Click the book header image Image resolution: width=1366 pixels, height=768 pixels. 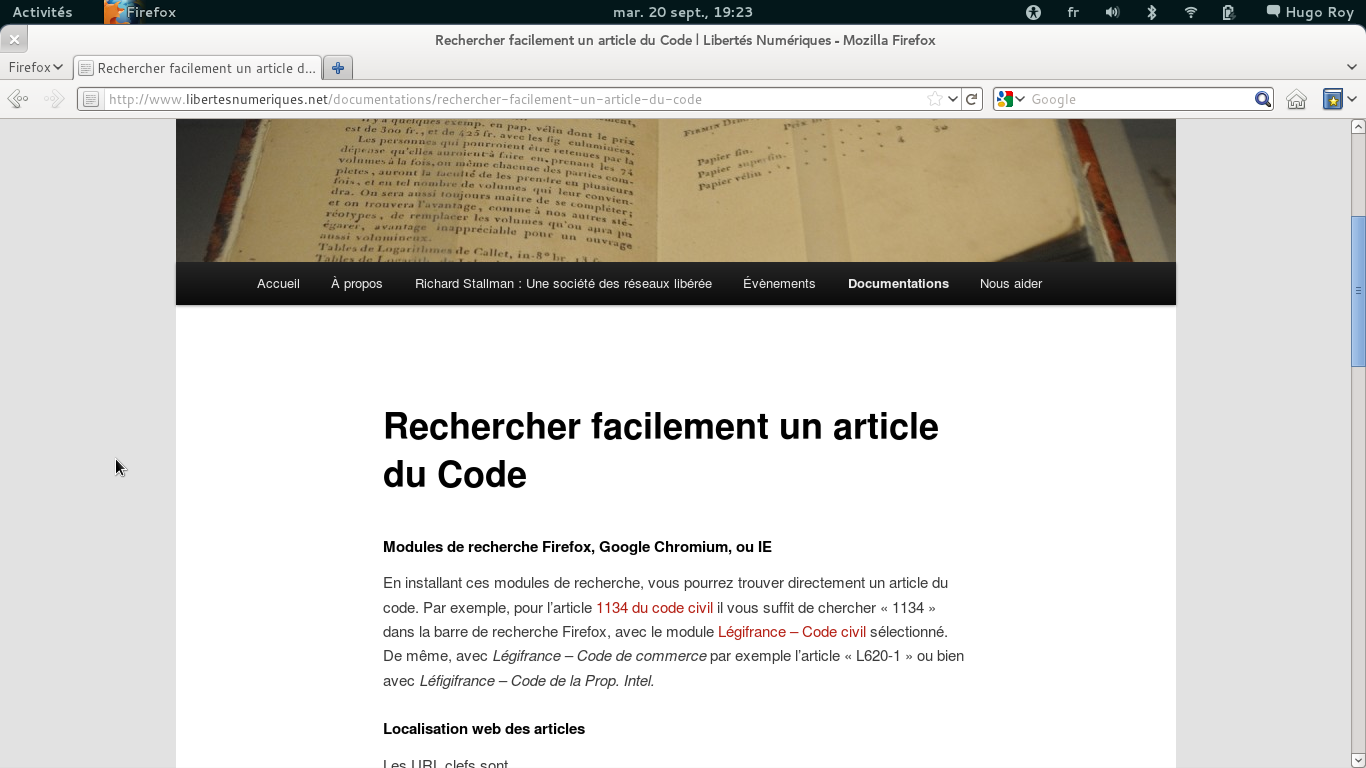coord(676,190)
